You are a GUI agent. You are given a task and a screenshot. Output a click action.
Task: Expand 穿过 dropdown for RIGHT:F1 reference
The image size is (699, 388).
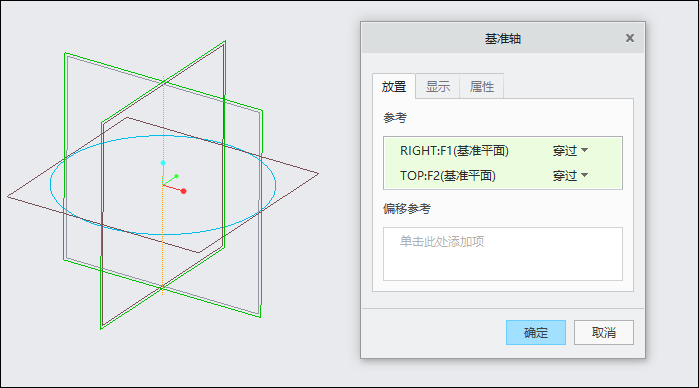[x=570, y=151]
